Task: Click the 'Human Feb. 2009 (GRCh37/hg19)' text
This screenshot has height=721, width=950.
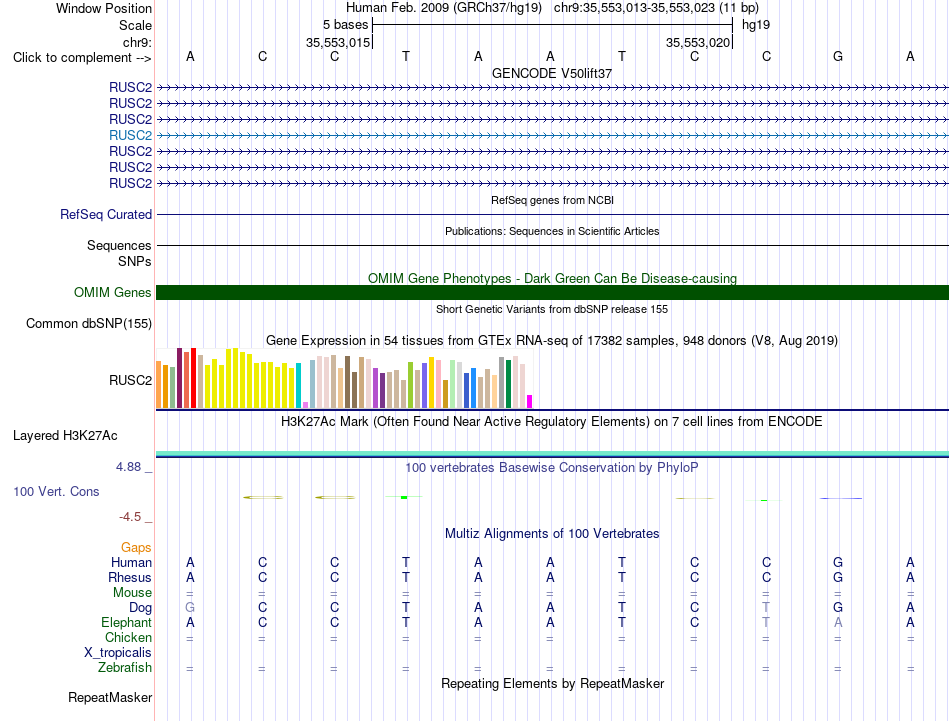Action: pos(443,8)
